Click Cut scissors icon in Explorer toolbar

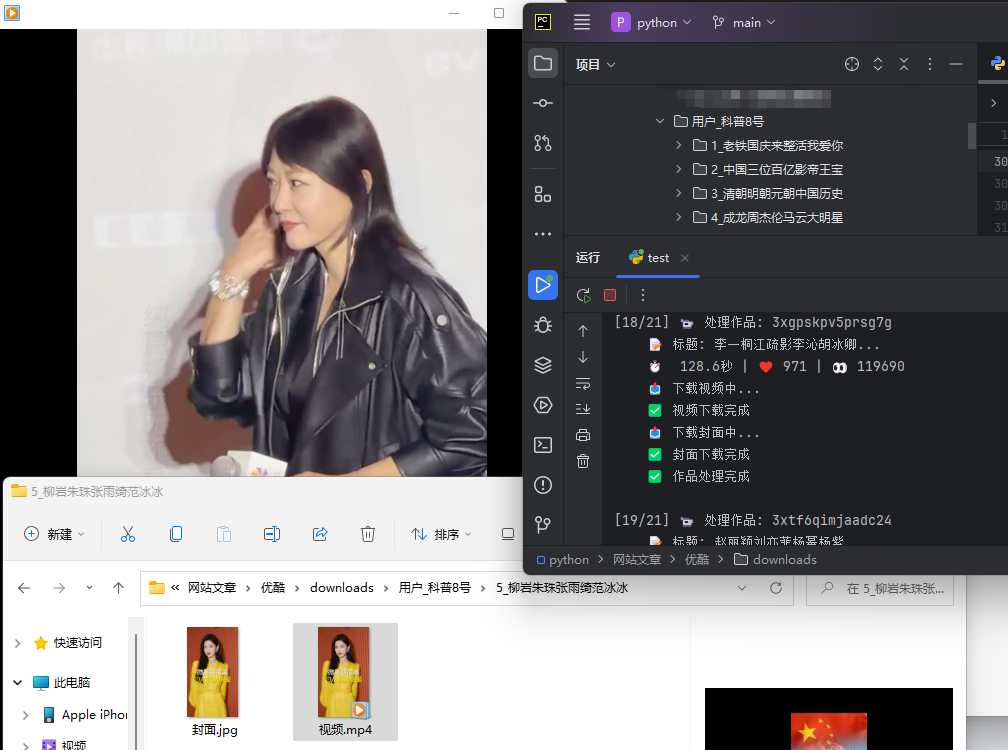pos(128,534)
